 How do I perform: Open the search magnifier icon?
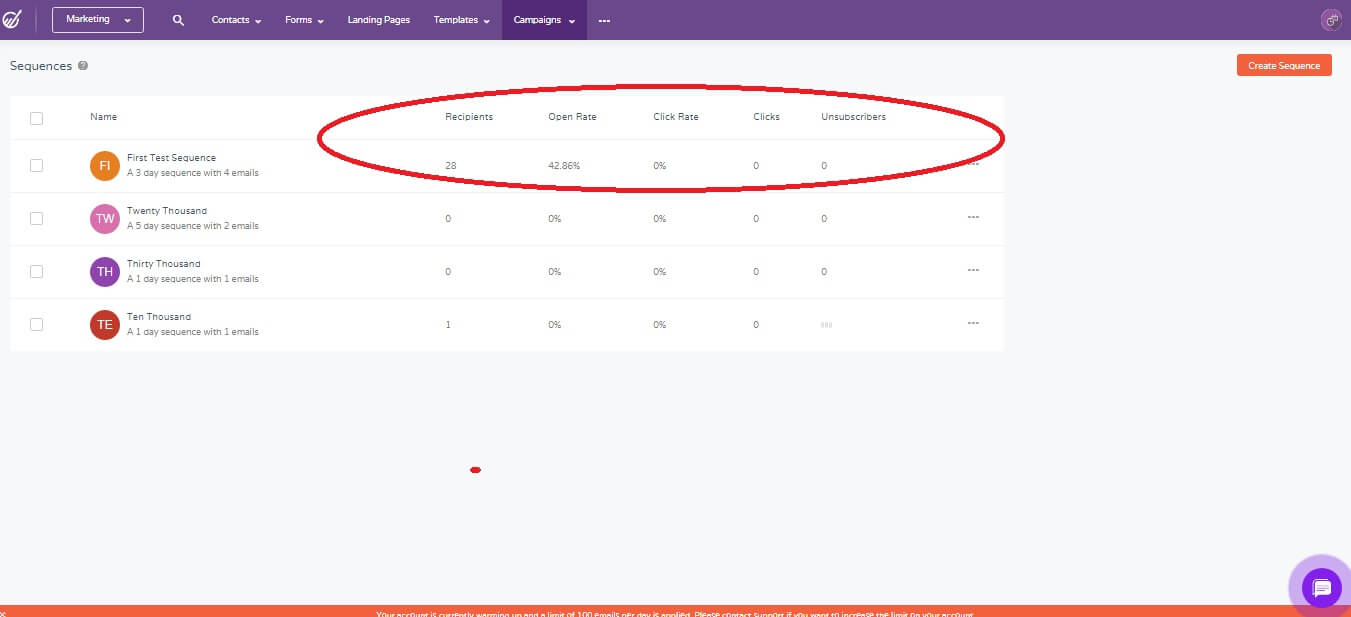coord(178,20)
